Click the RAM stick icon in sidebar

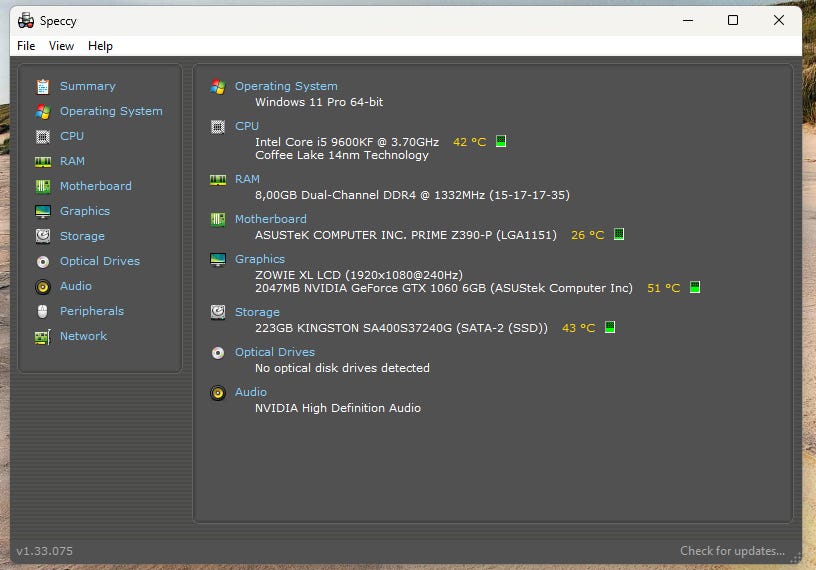pos(43,161)
